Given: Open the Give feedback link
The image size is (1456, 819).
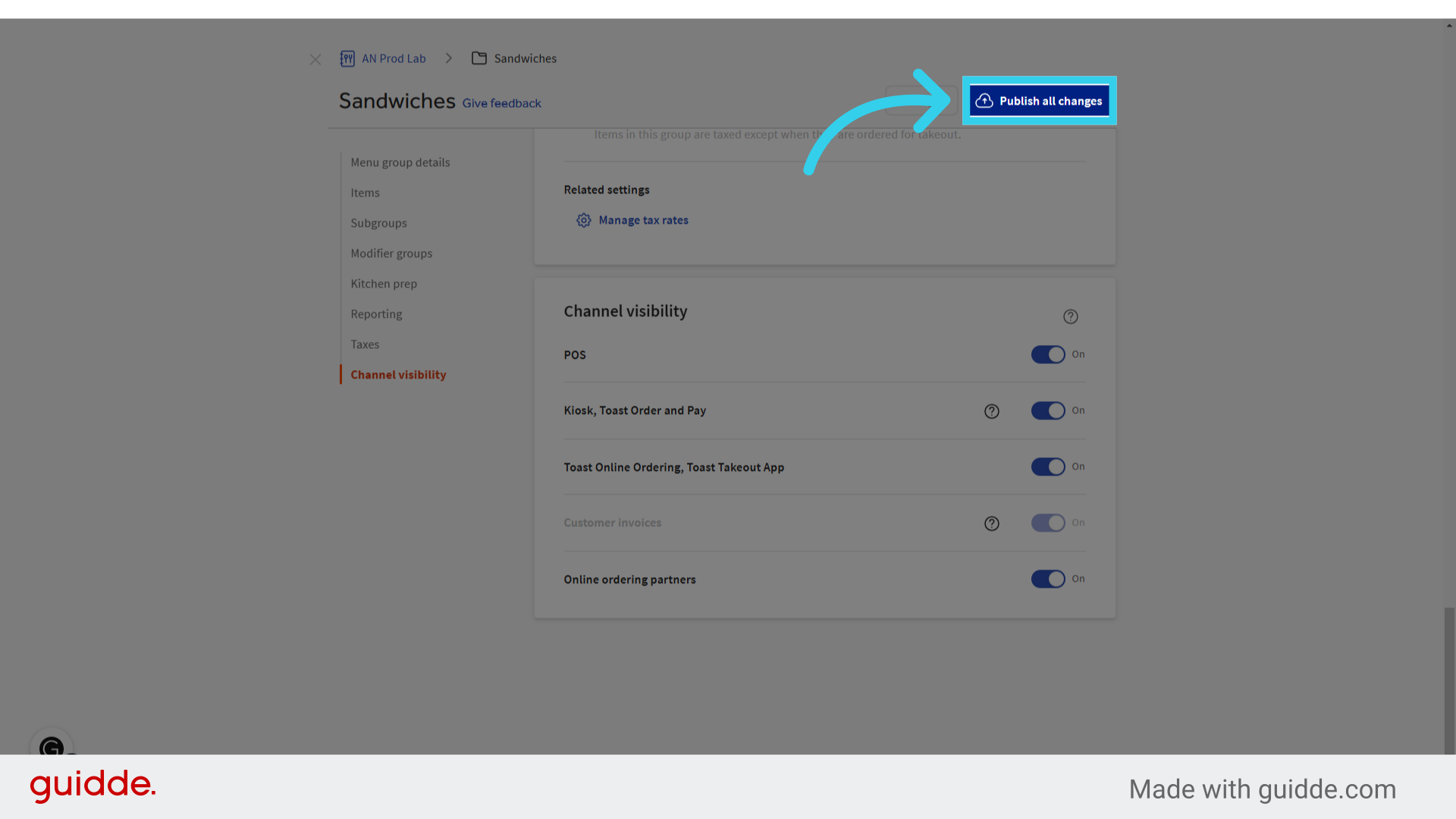Looking at the screenshot, I should (x=502, y=103).
